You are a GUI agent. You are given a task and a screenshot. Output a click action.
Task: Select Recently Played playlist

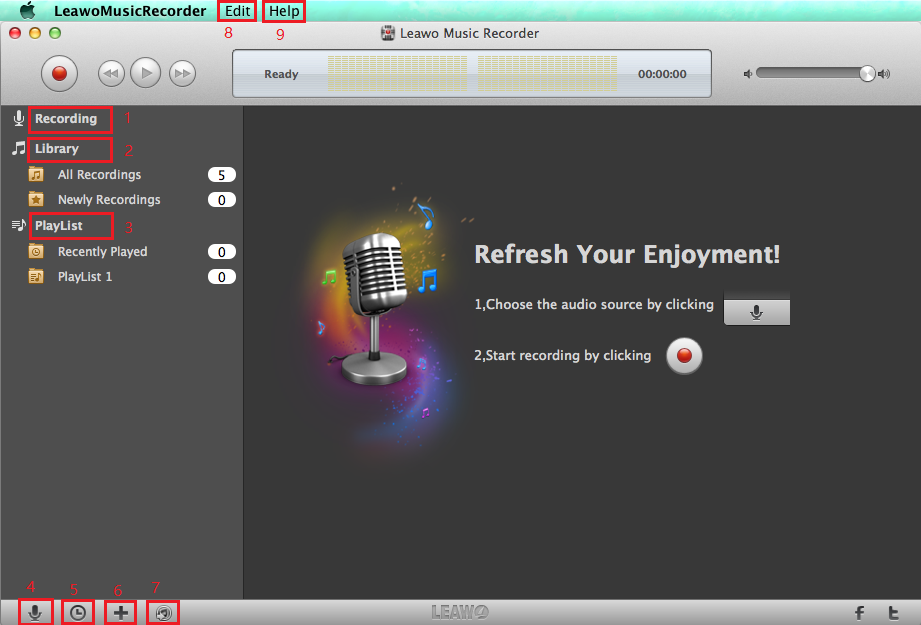pos(102,252)
